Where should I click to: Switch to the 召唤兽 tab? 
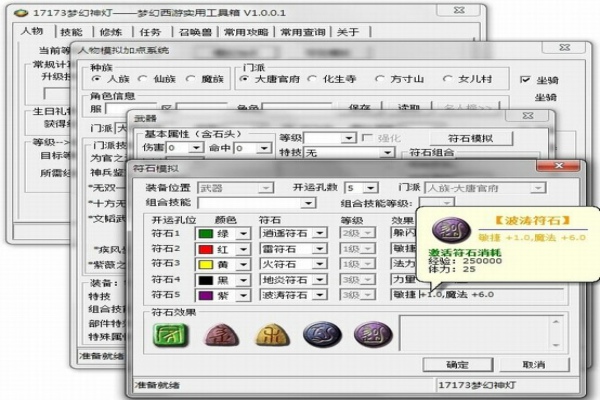point(195,32)
